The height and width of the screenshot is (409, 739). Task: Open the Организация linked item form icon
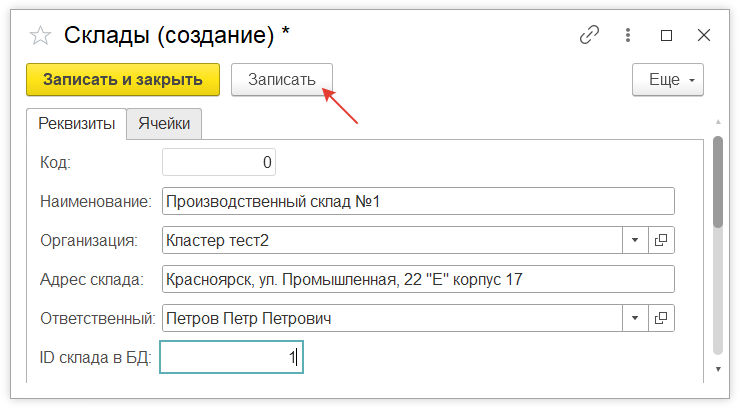point(662,240)
